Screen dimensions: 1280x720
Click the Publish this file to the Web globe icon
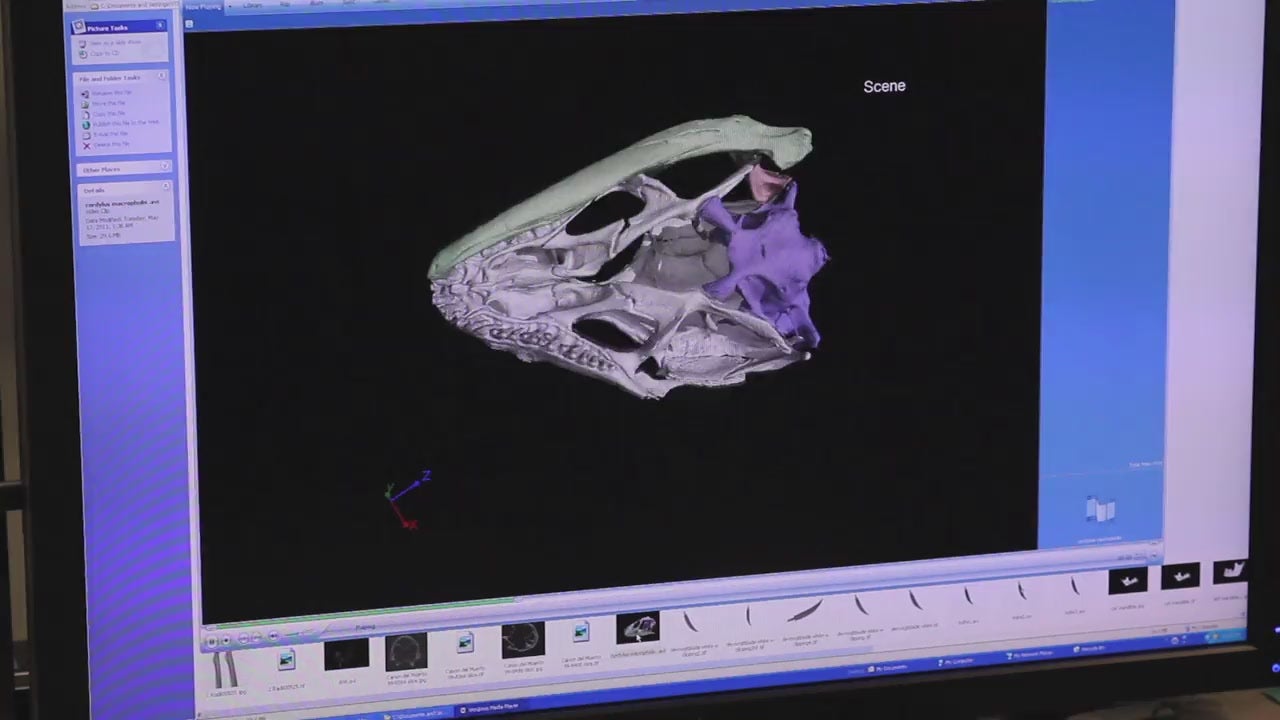click(86, 124)
